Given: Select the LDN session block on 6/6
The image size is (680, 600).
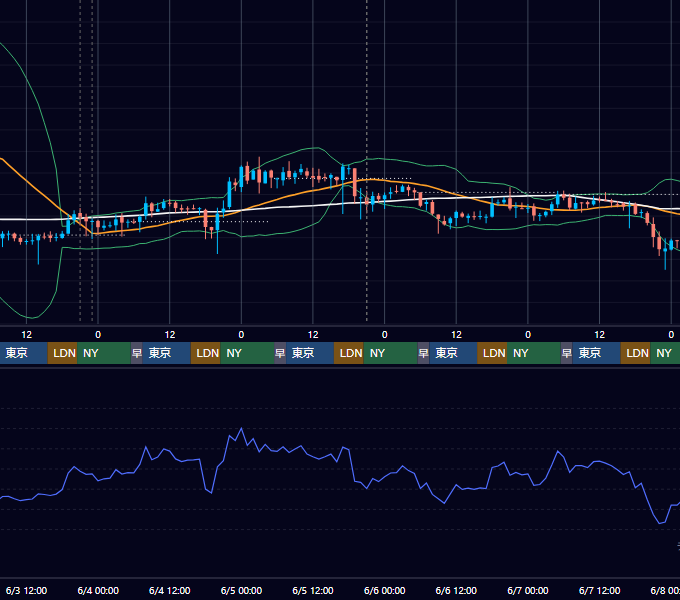Looking at the screenshot, I should tap(492, 353).
